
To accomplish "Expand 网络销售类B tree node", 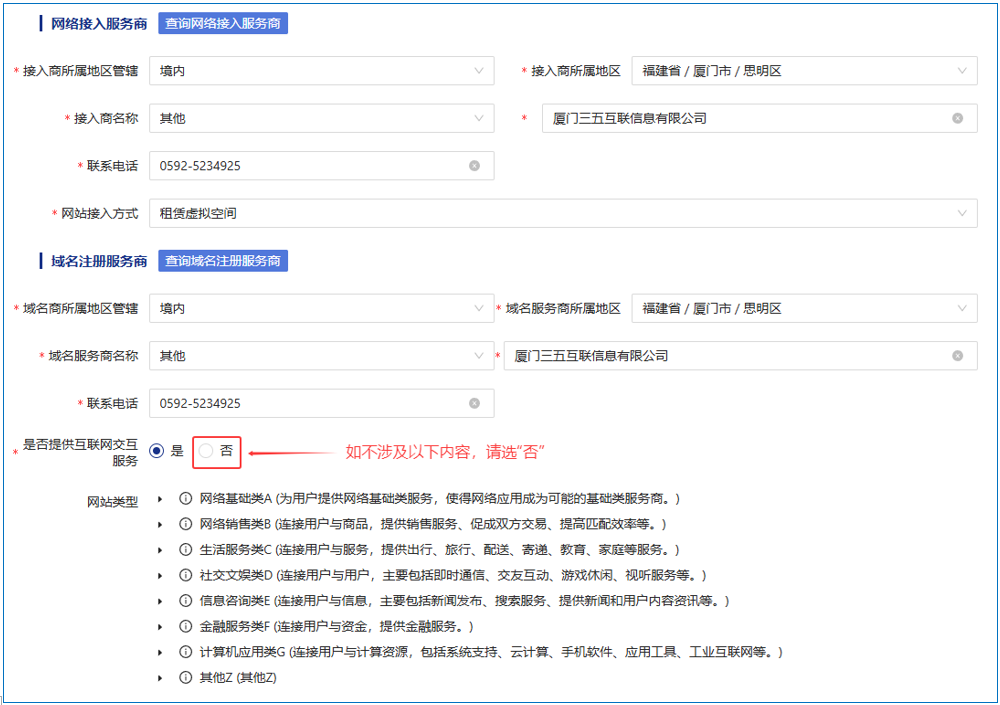I will coord(160,524).
